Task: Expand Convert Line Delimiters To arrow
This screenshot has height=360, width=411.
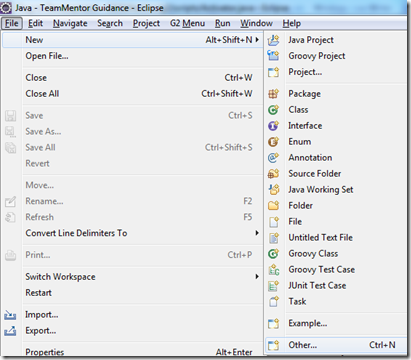Action: click(257, 233)
